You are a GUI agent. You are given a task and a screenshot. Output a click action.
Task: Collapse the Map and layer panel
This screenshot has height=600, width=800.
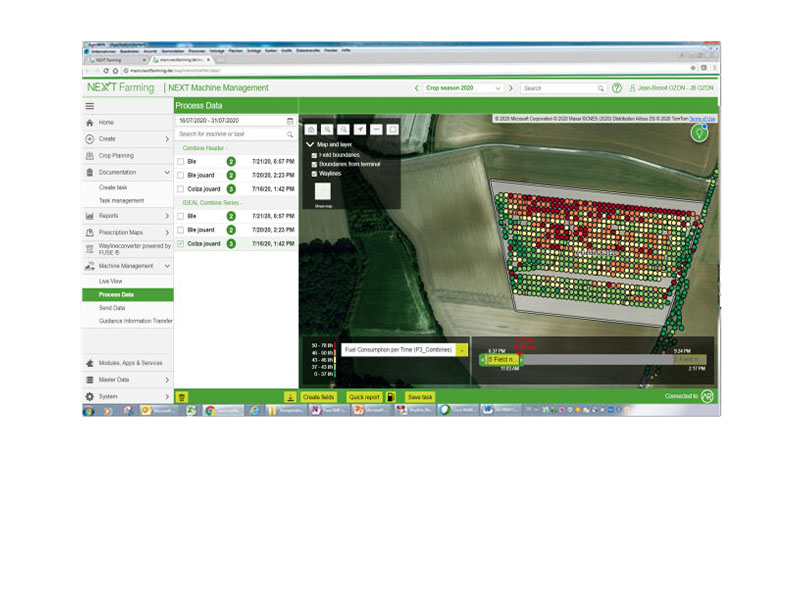click(310, 144)
